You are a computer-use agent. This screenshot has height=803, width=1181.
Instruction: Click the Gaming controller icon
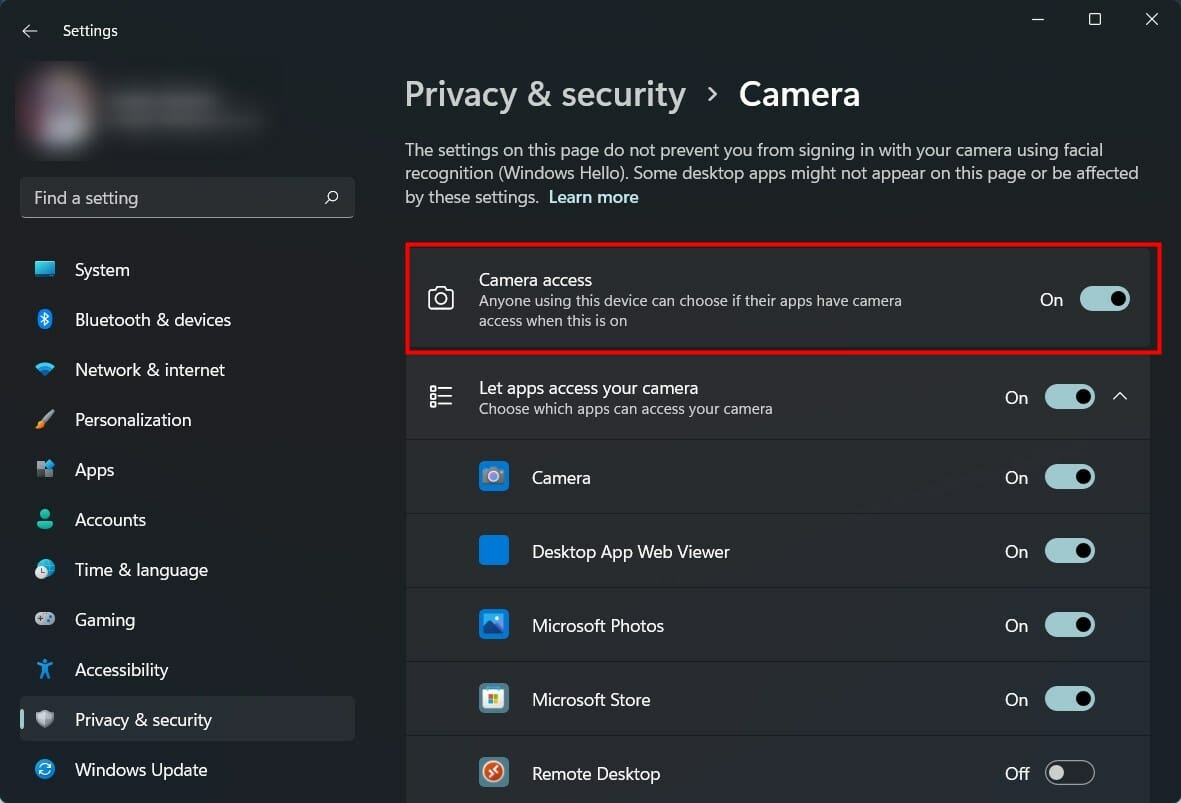coord(44,619)
